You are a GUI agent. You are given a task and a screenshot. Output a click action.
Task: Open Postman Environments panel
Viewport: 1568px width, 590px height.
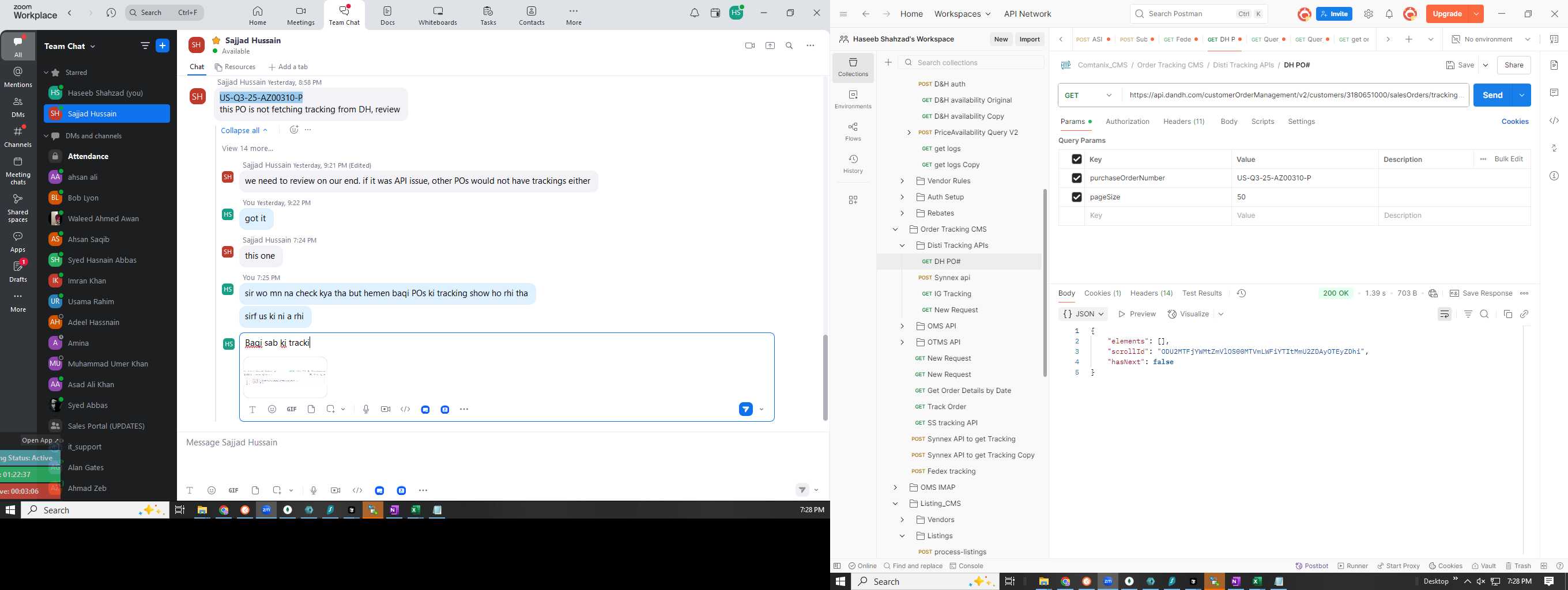click(x=853, y=99)
